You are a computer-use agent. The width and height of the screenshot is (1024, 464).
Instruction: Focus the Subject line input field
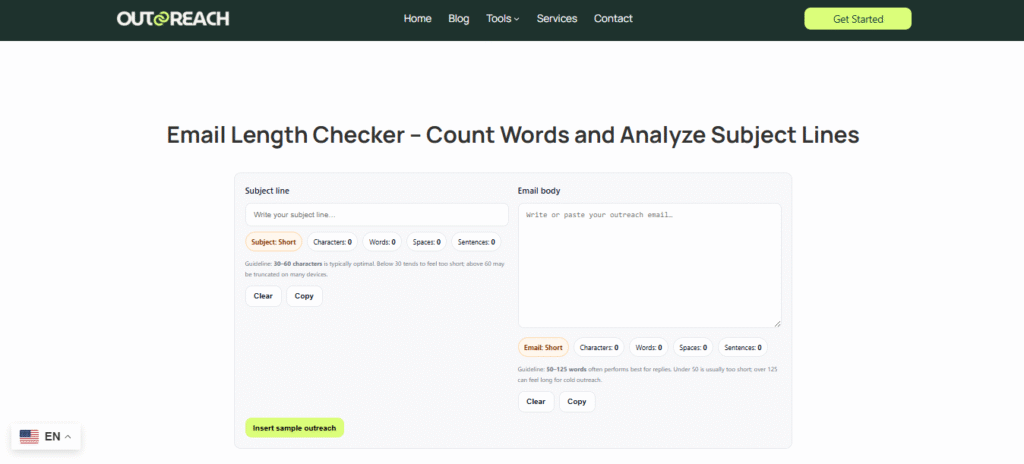point(376,215)
